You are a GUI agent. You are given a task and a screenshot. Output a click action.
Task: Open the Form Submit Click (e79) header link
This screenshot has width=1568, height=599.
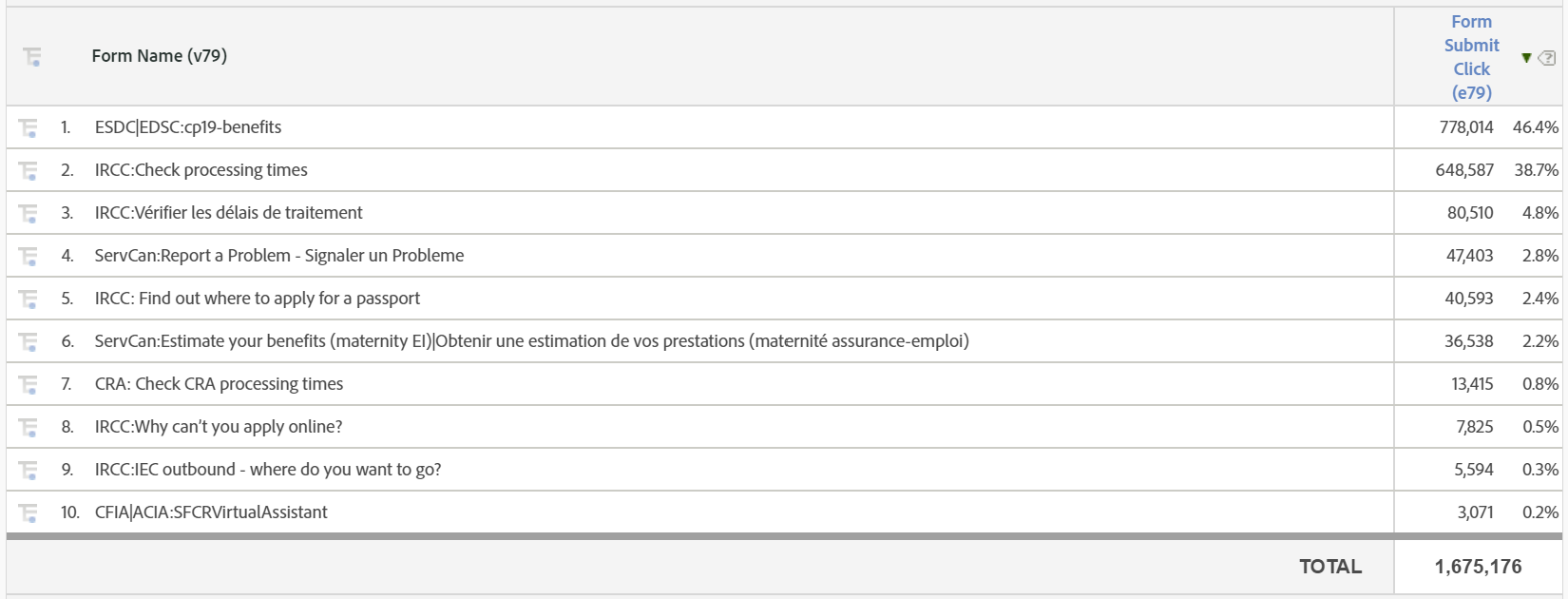[x=1472, y=57]
